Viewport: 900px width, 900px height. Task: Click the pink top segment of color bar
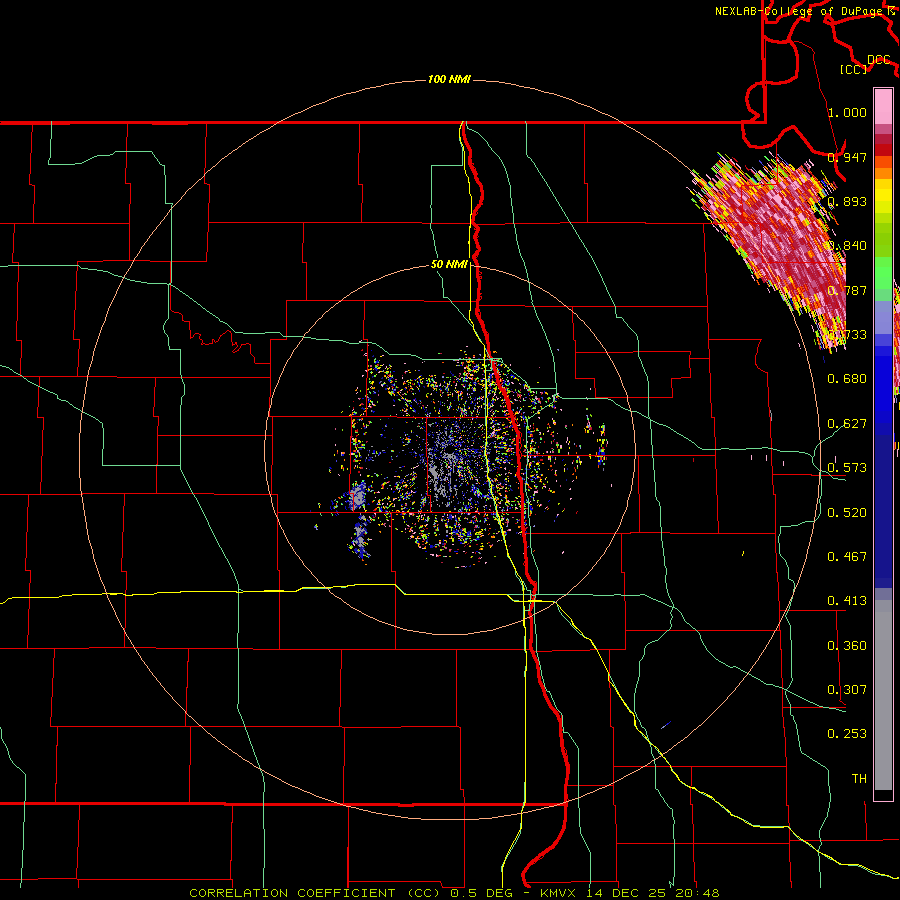[x=883, y=106]
